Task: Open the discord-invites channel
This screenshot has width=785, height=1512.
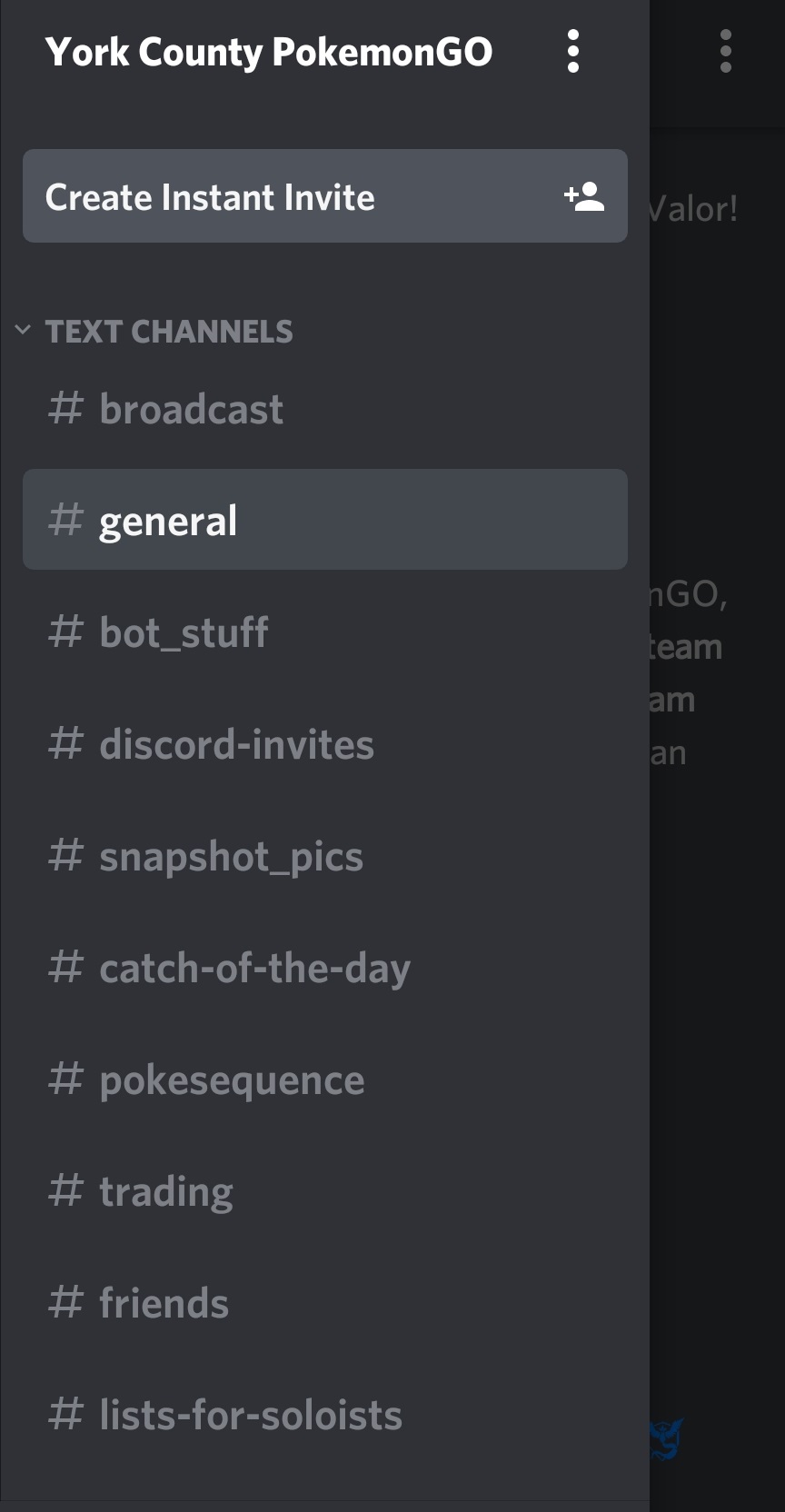Action: (236, 744)
